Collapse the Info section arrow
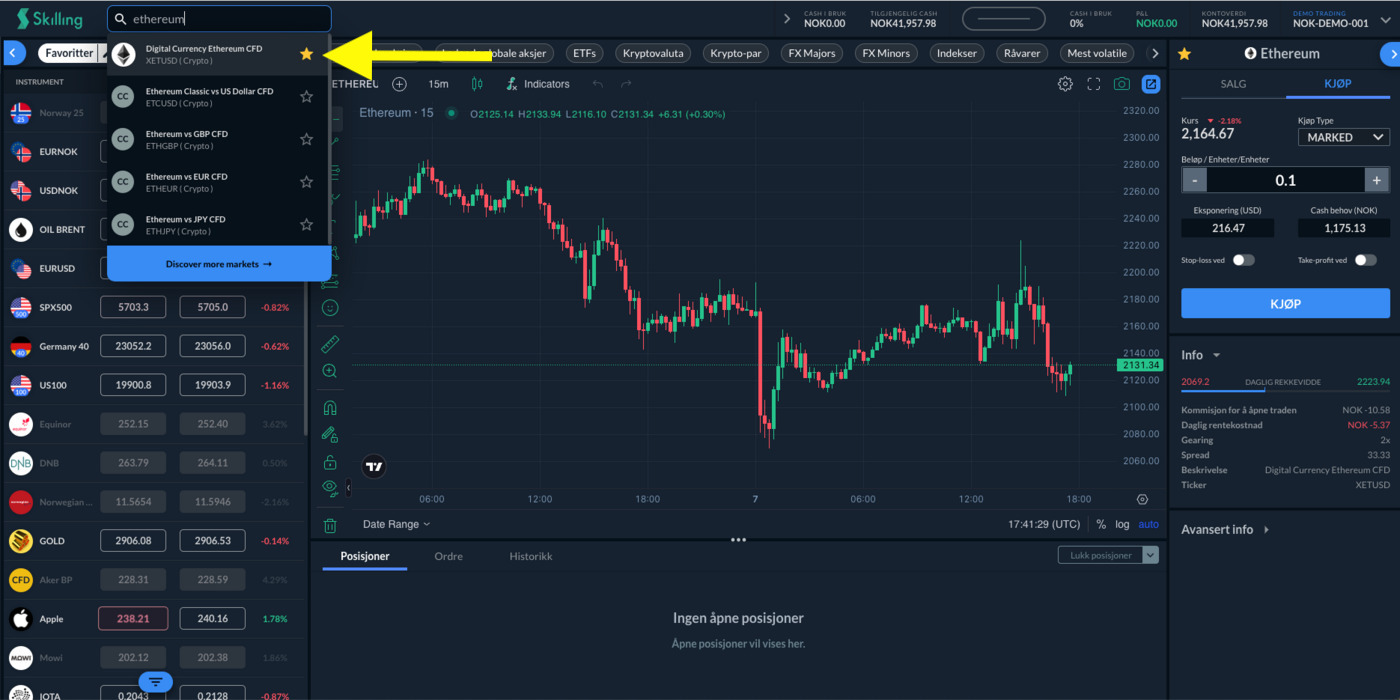 (1217, 355)
